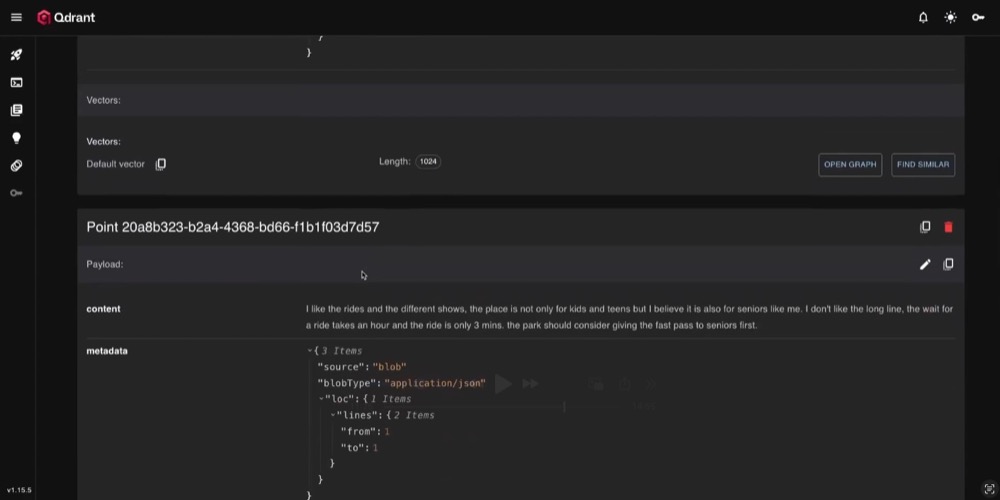Open the notifications bell

pyautogui.click(x=923, y=17)
